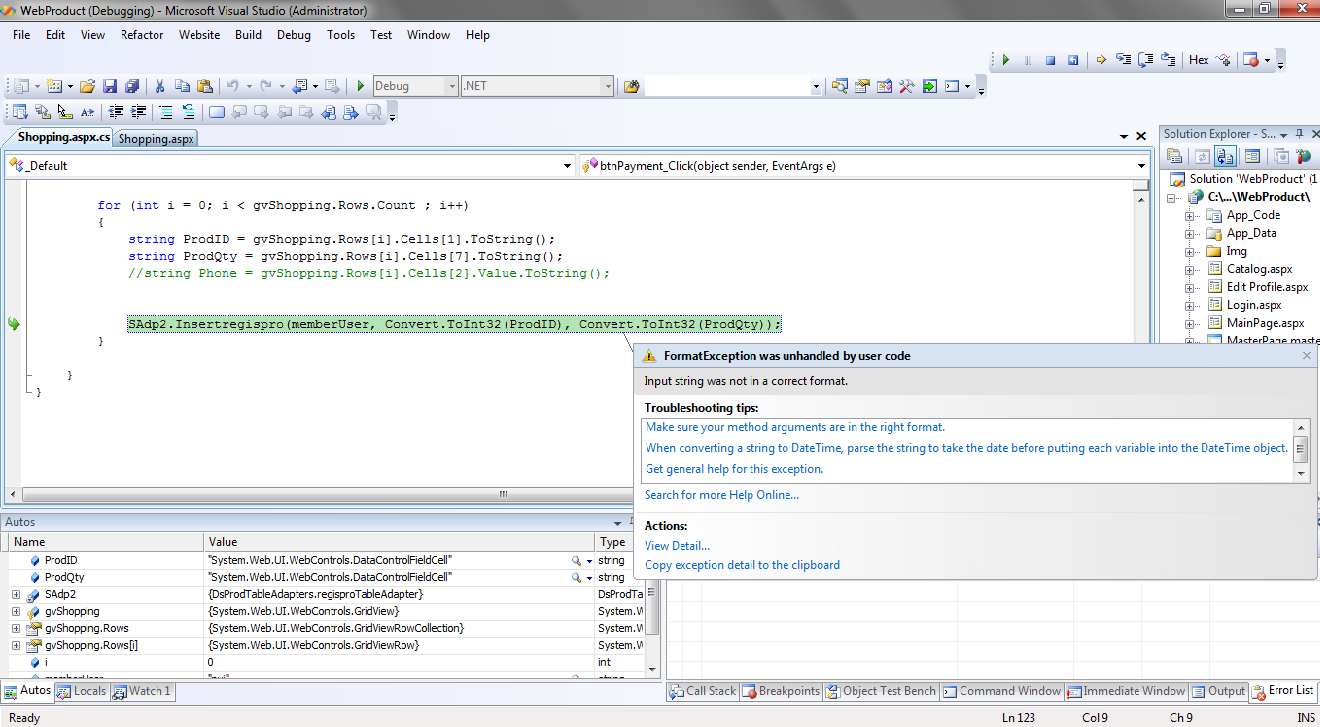Click the Step Over icon
1320x727 pixels.
(x=1146, y=60)
